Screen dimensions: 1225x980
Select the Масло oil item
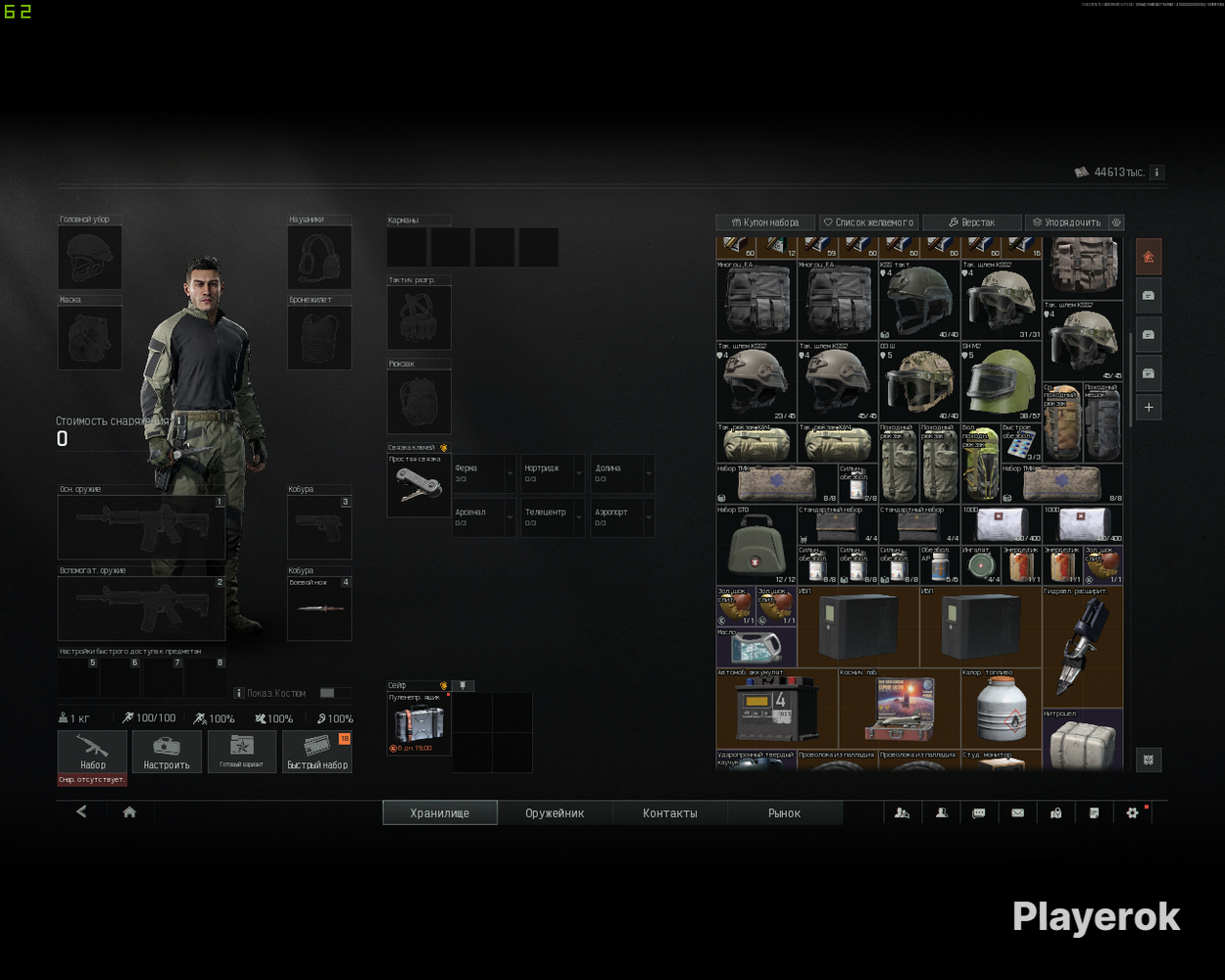pyautogui.click(x=757, y=647)
